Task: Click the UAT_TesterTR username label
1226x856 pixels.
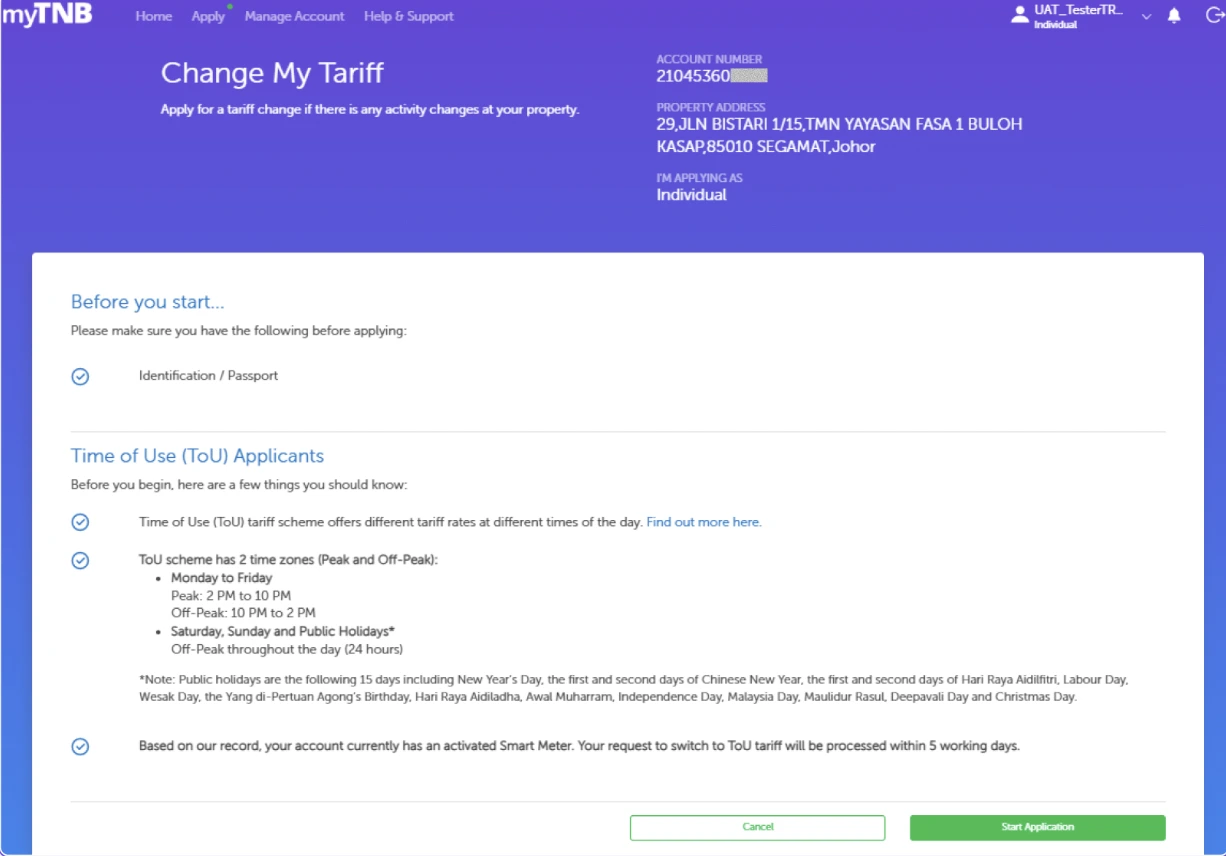Action: (1079, 11)
